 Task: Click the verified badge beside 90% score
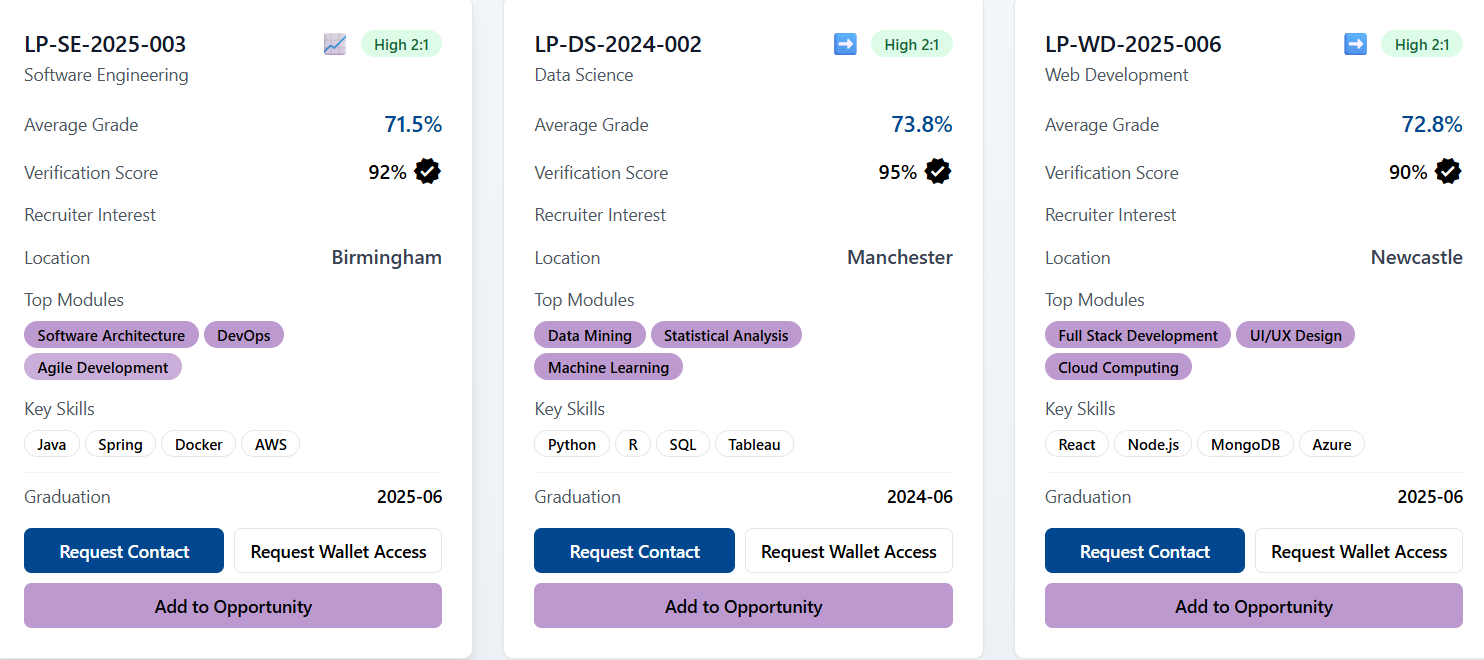pyautogui.click(x=1448, y=172)
